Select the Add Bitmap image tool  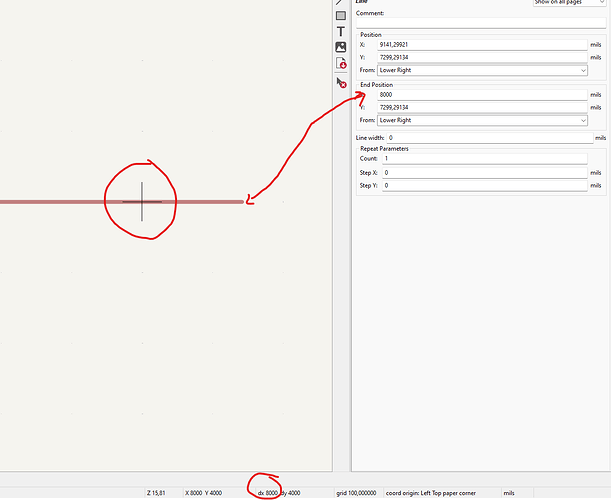tap(340, 47)
